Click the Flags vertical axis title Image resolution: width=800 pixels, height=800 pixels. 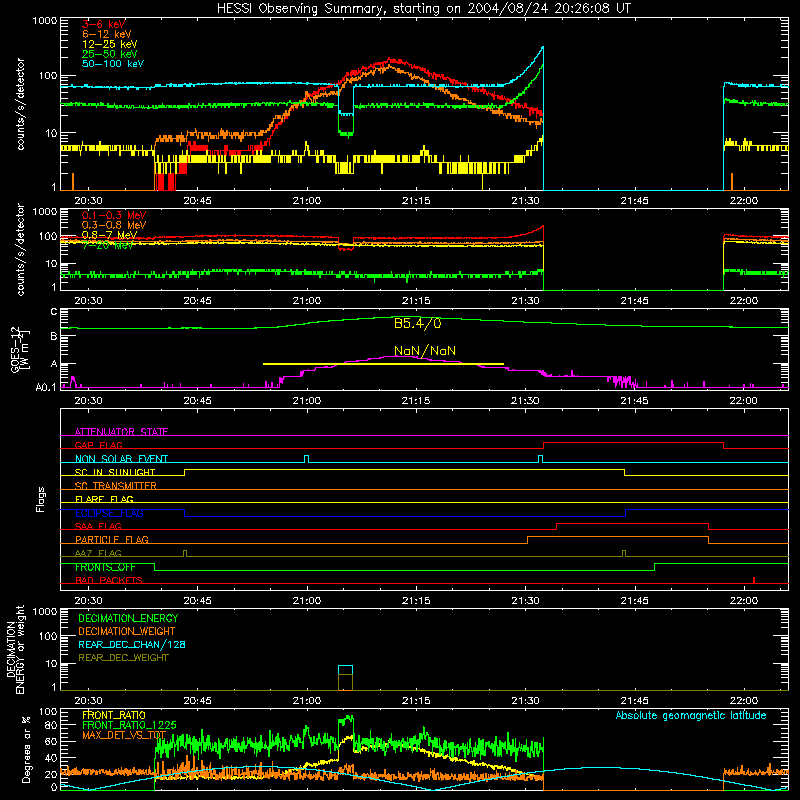41,499
